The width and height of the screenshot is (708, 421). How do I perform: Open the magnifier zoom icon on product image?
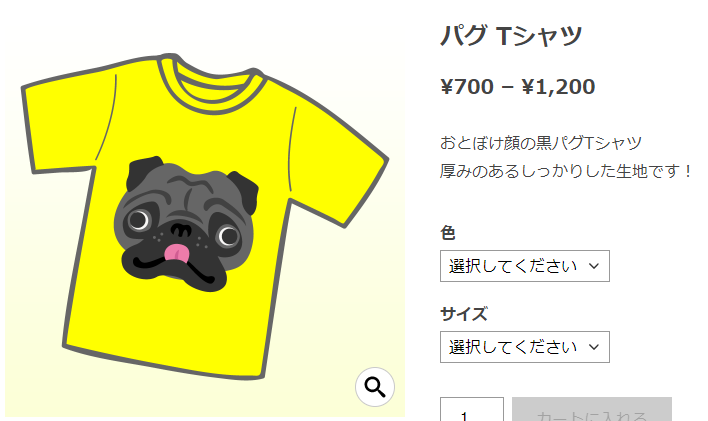point(375,387)
